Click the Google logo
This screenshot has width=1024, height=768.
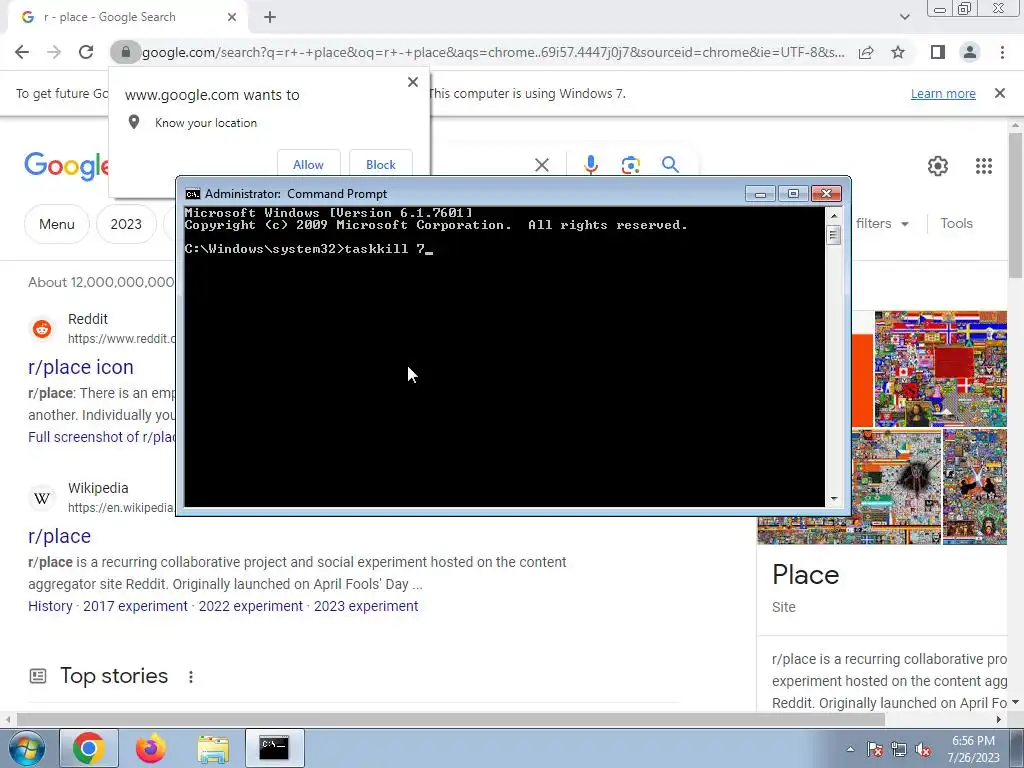click(x=66, y=165)
